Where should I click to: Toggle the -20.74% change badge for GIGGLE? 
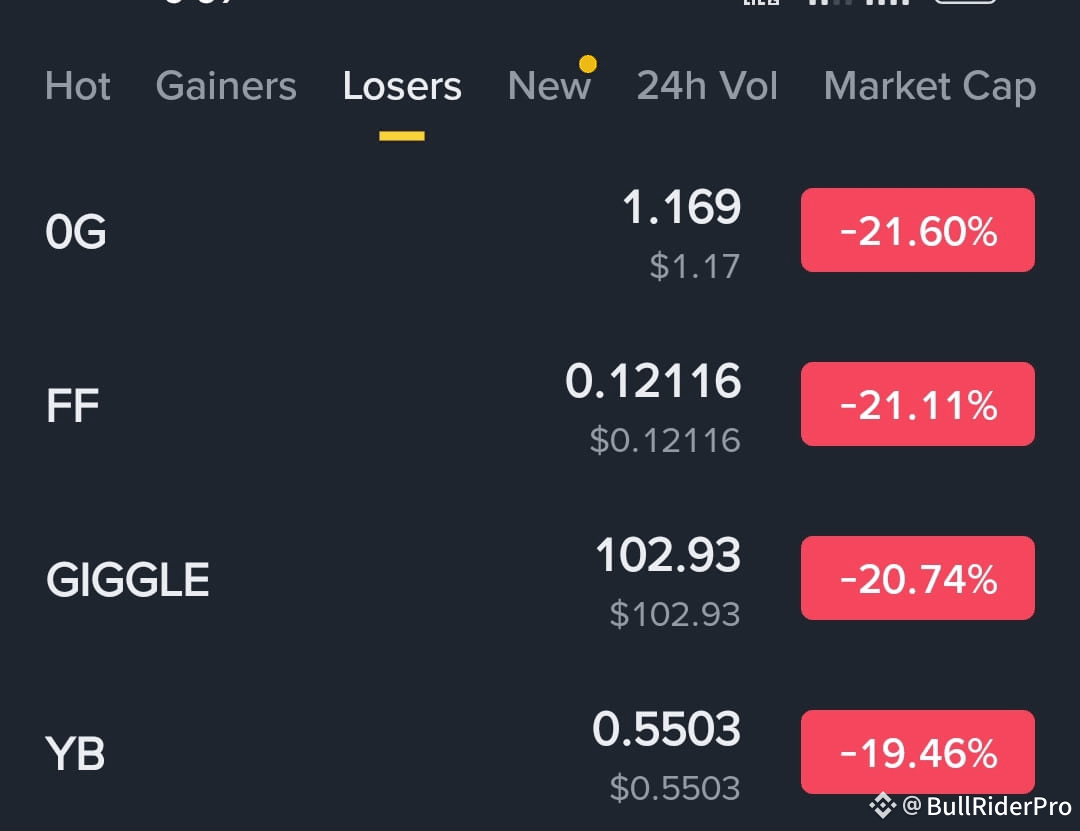pos(917,578)
